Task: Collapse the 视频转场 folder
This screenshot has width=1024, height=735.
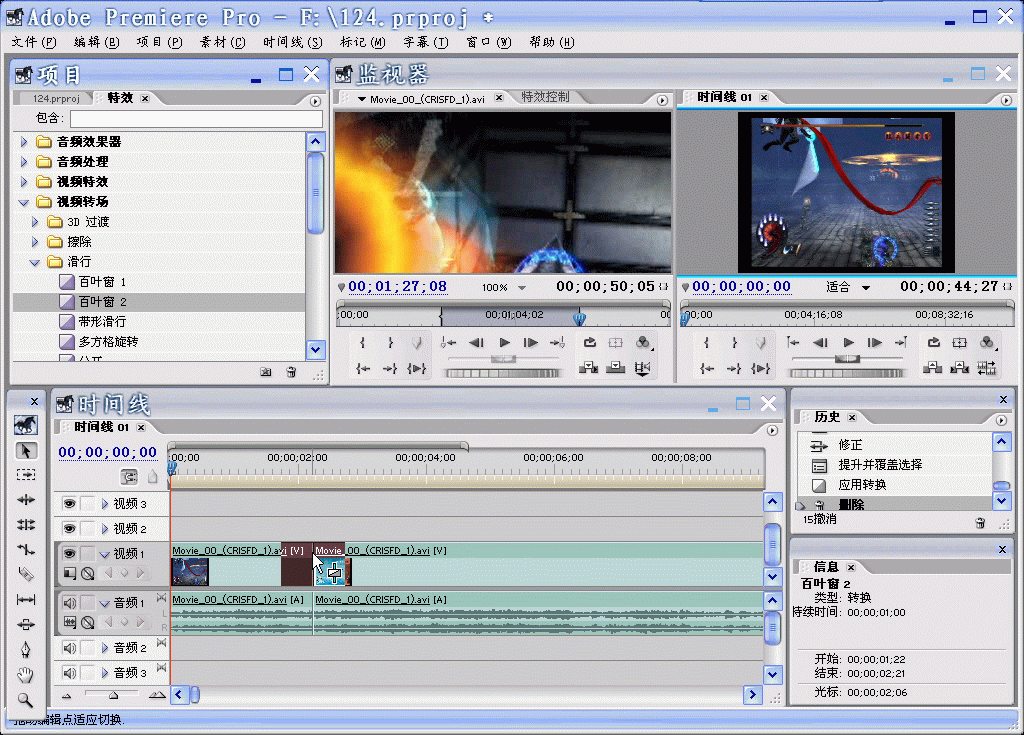Action: tap(24, 202)
